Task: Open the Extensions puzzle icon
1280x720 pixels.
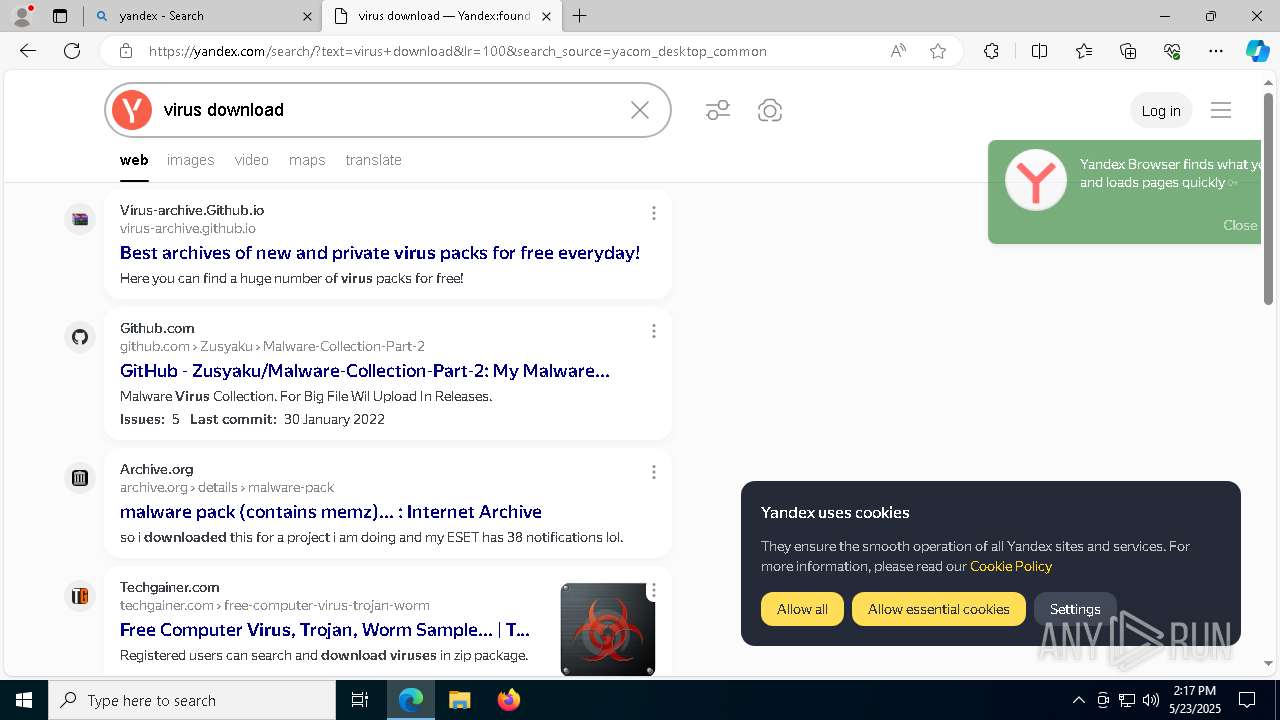Action: [991, 51]
